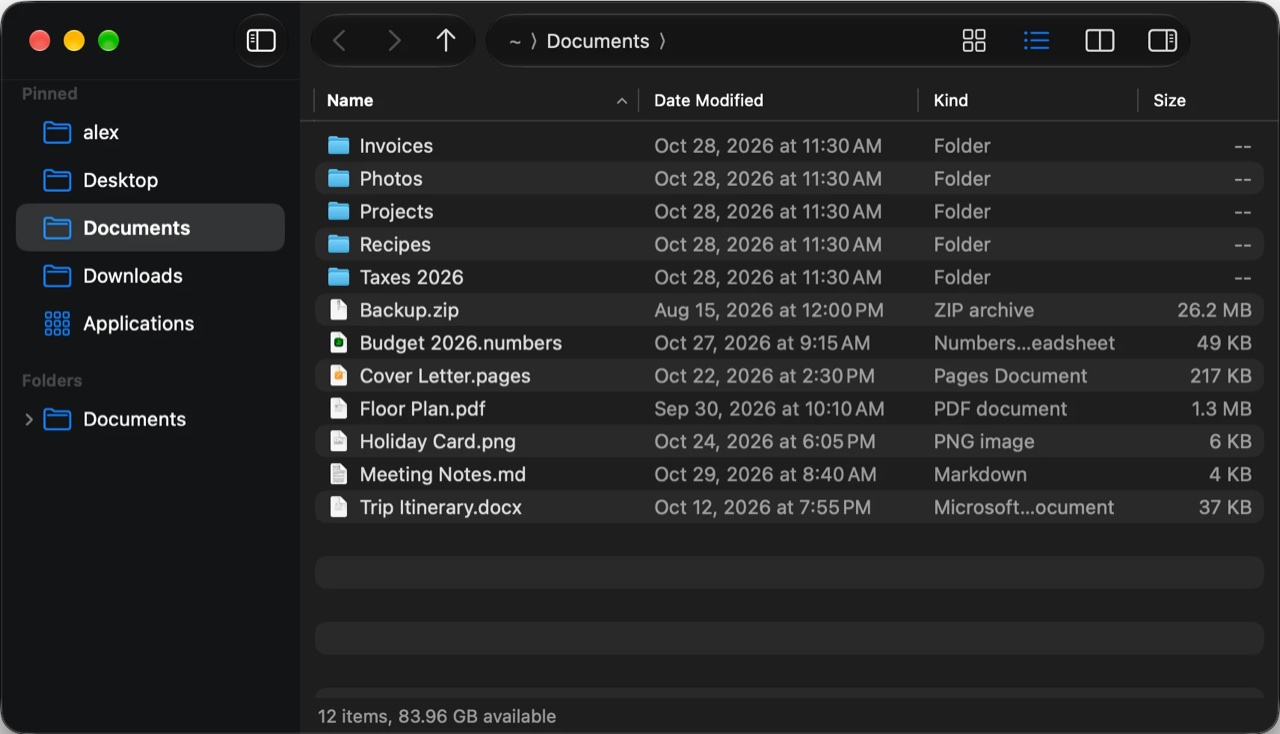Click the Backup.zip file icon
The image size is (1280, 734).
[339, 310]
